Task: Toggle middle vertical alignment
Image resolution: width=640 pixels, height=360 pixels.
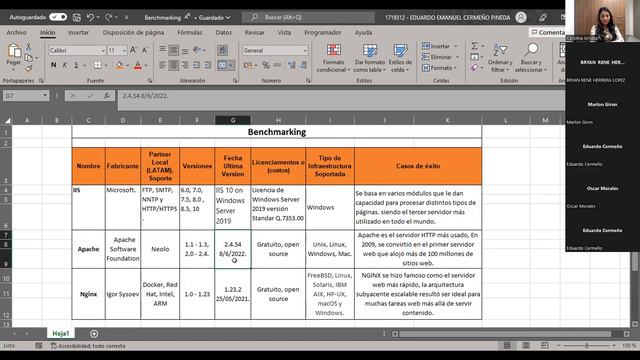Action: click(173, 50)
